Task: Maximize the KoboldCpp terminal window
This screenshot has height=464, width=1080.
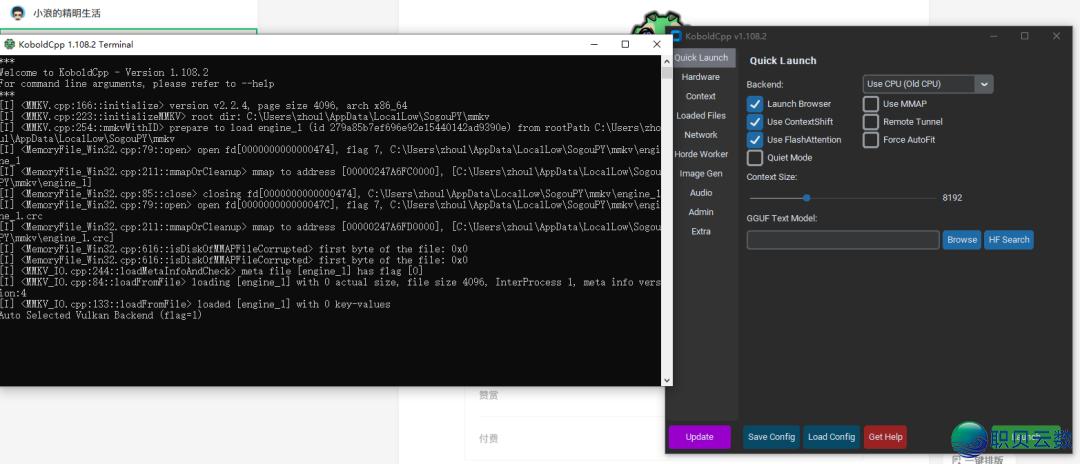Action: click(x=626, y=44)
